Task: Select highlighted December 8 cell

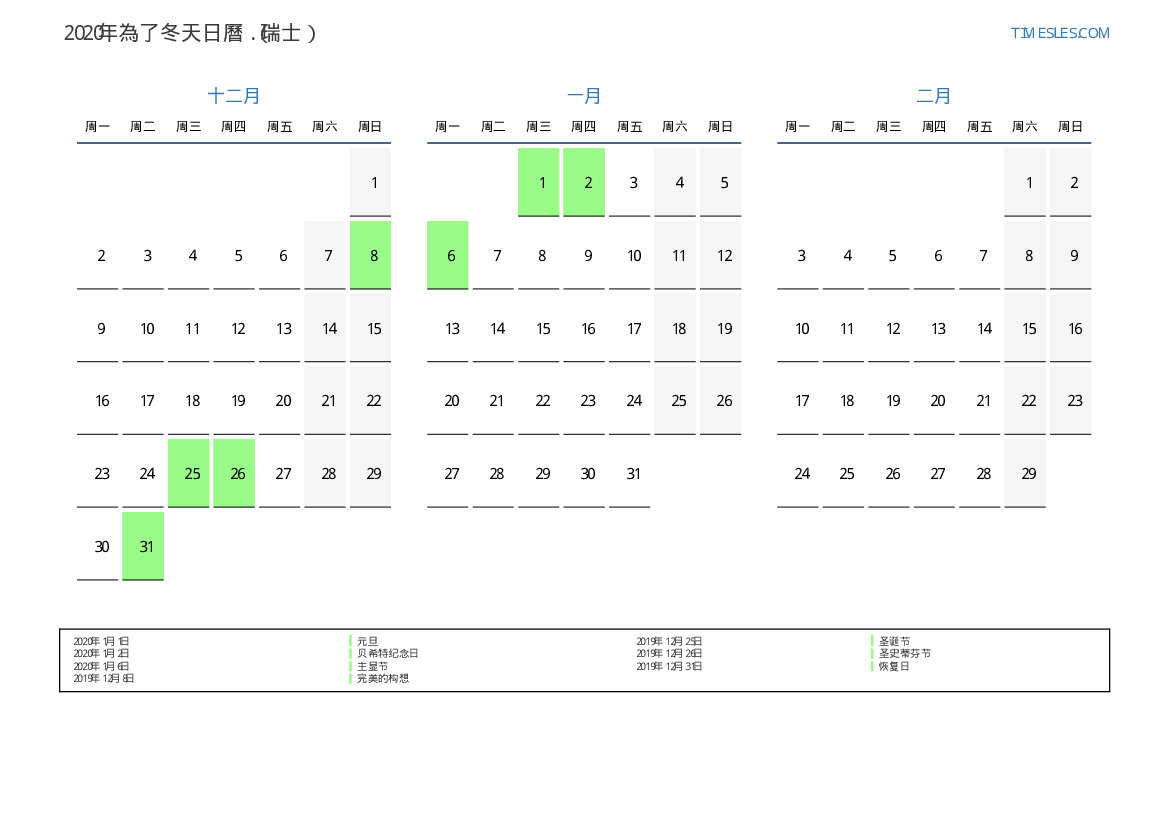Action: [x=371, y=255]
